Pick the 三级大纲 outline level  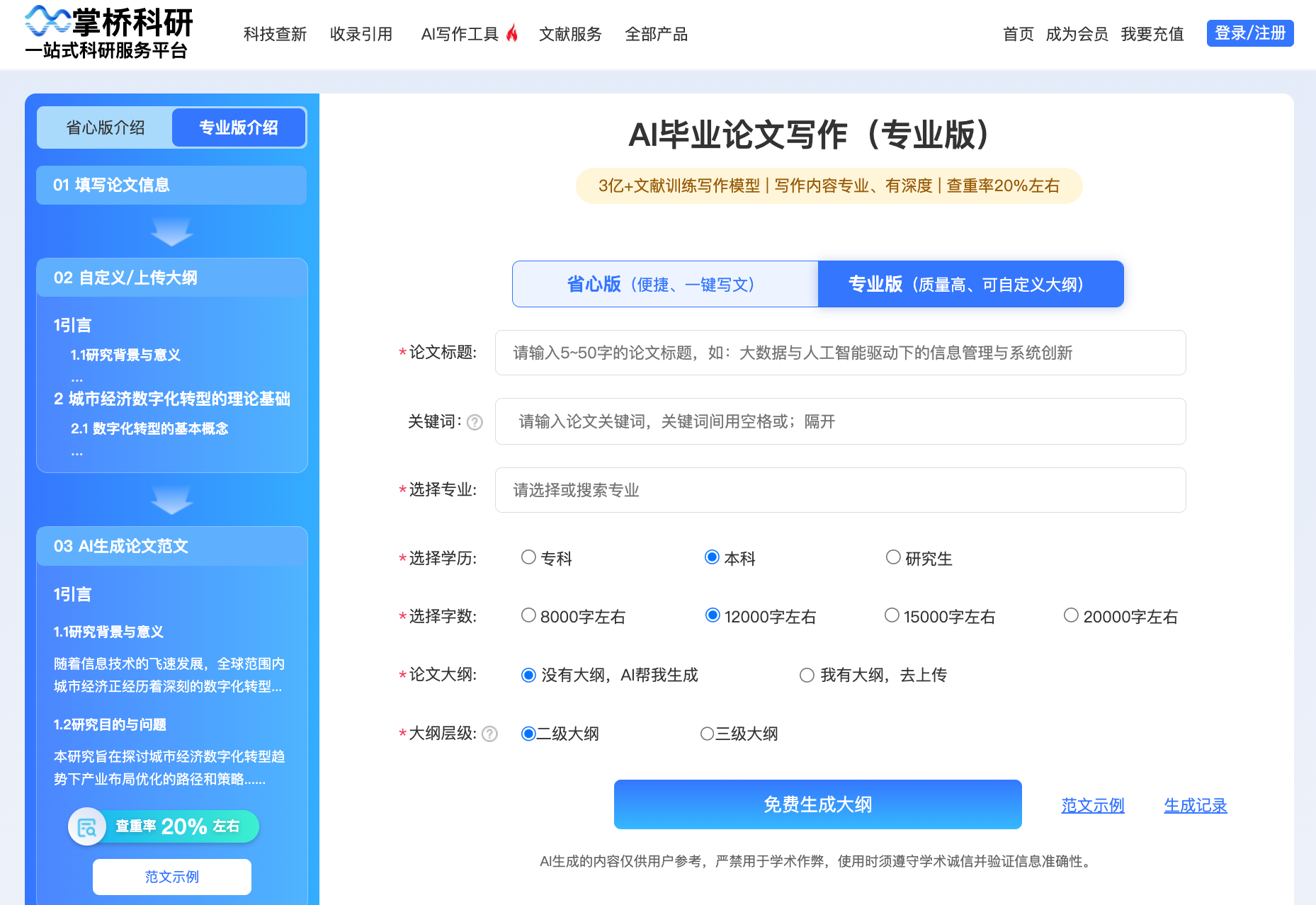coord(707,734)
